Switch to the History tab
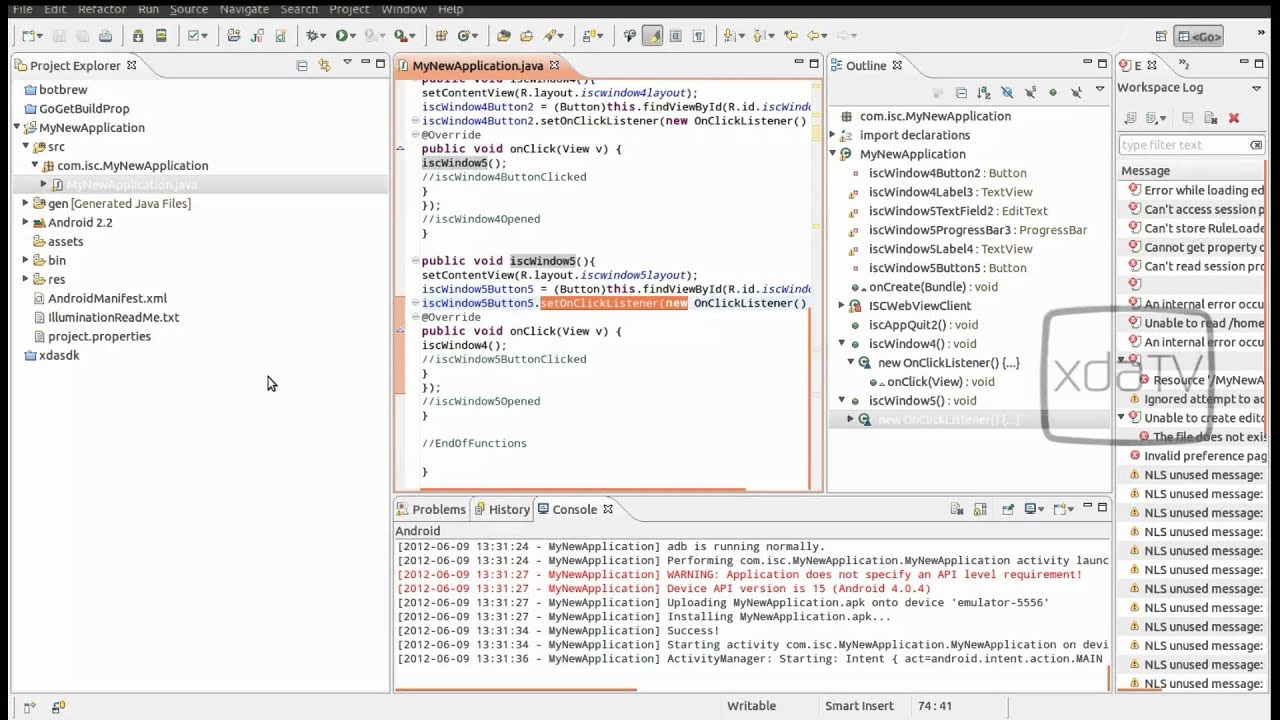This screenshot has height=720, width=1280. [501, 509]
